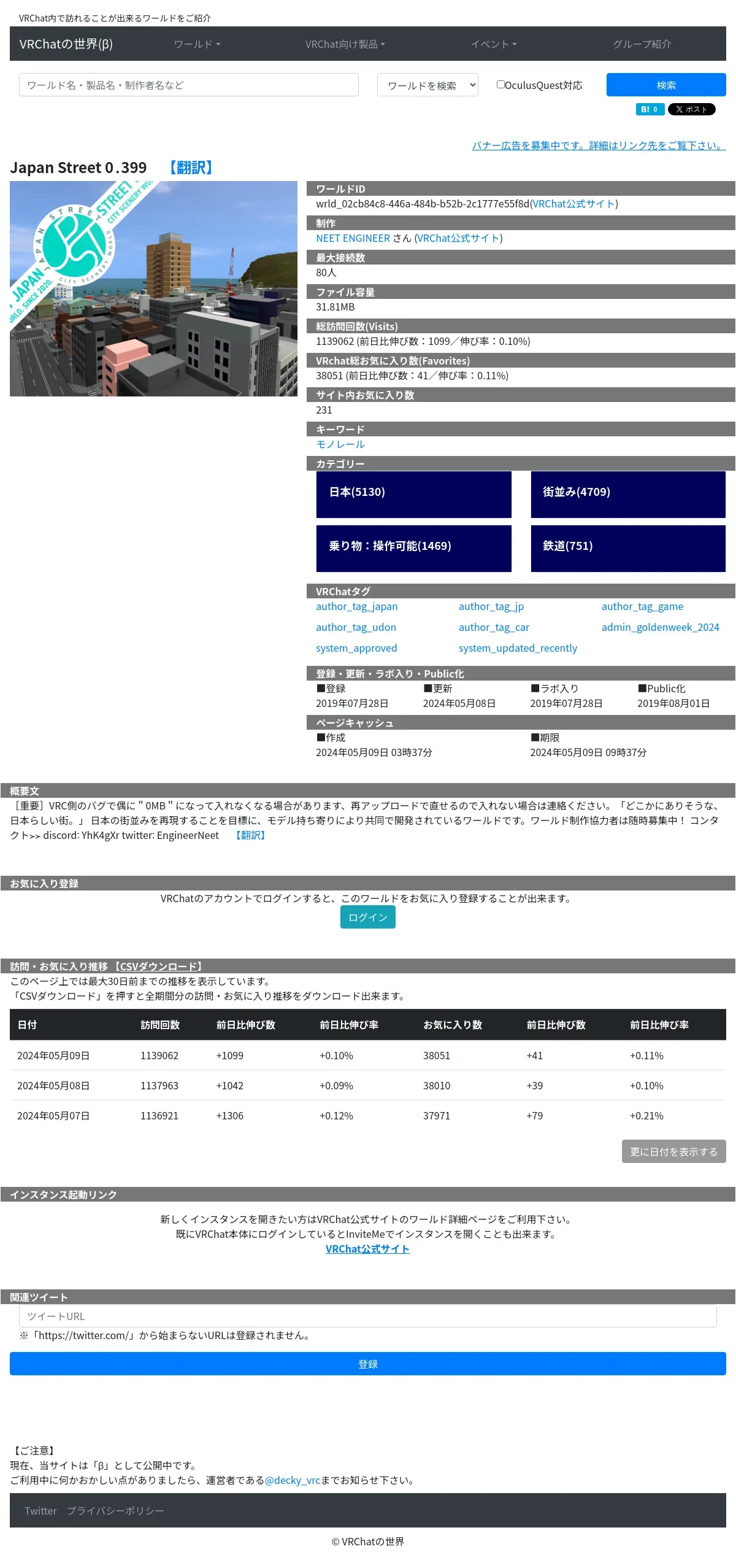The image size is (736, 1568).
Task: Focus the world name search field
Action: click(x=189, y=85)
